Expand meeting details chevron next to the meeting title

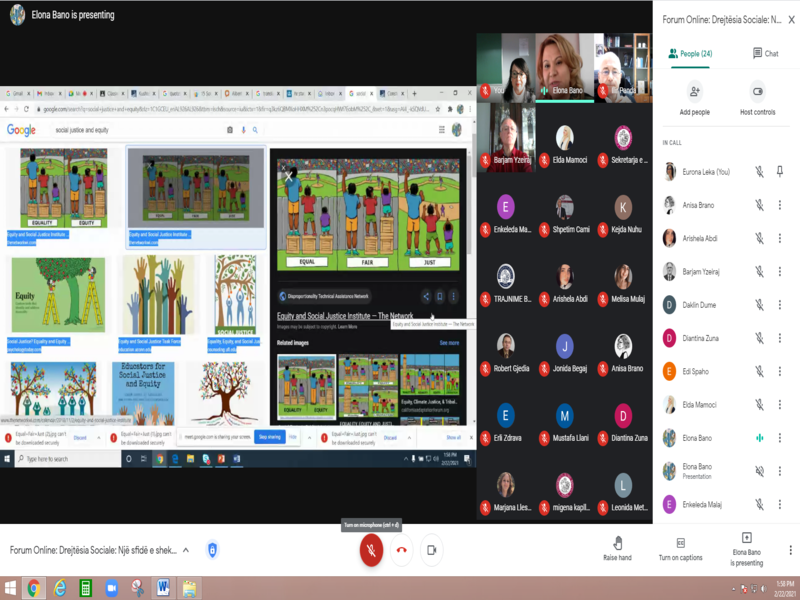tap(185, 550)
